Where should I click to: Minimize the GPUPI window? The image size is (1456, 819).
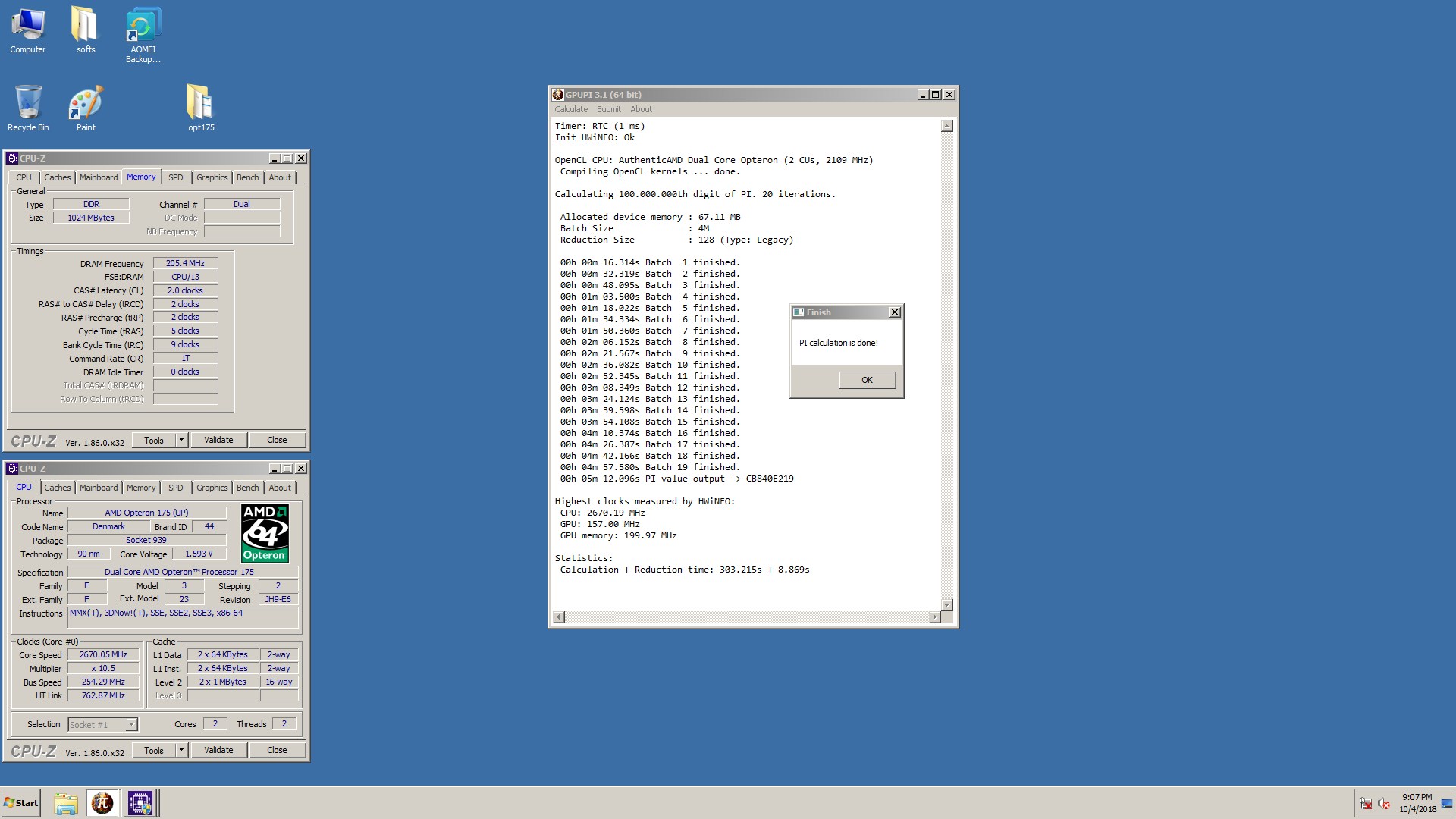click(923, 95)
